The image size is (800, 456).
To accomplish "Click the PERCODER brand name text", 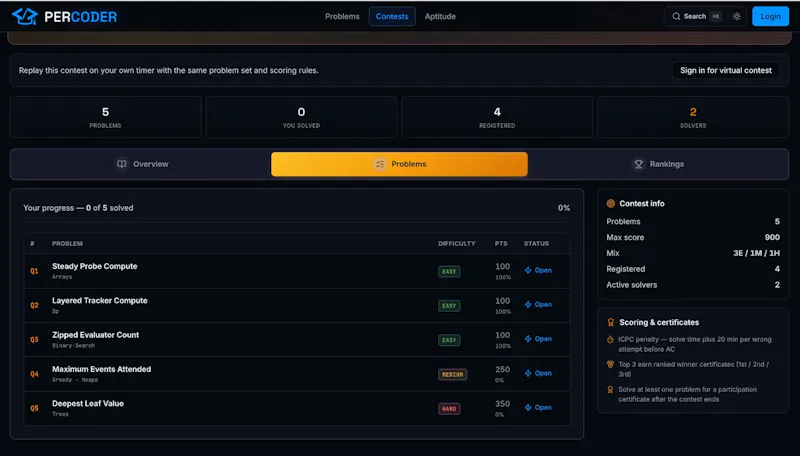I will pyautogui.click(x=81, y=17).
